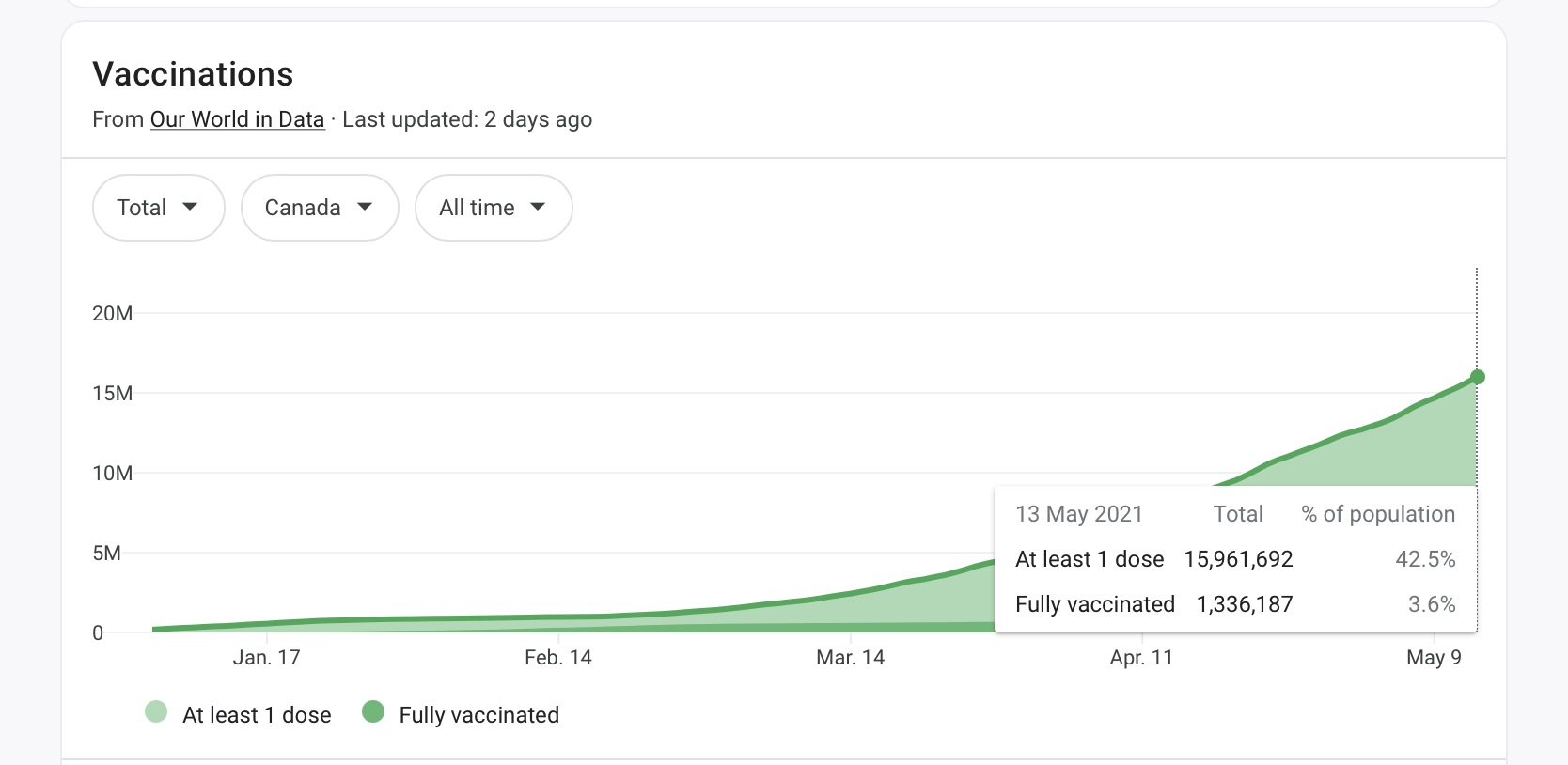Screen dimensions: 1568x765
Task: Click the 20M y-axis label
Action: pyautogui.click(x=112, y=314)
